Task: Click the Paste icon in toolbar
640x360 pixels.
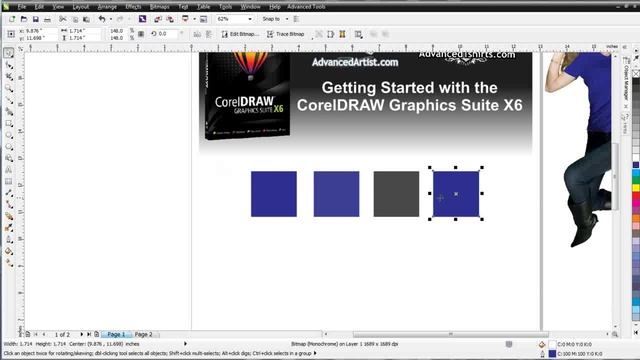Action: (x=87, y=19)
